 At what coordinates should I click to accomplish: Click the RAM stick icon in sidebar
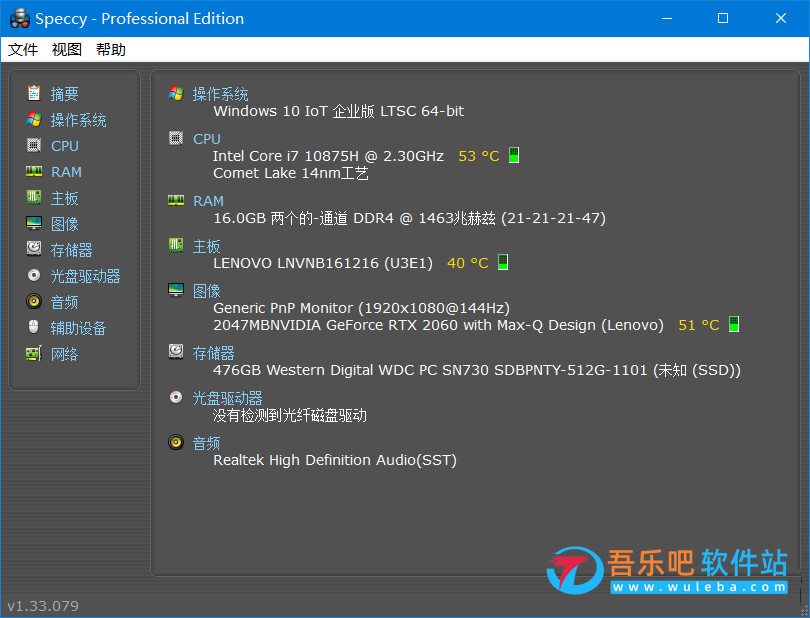(x=34, y=172)
